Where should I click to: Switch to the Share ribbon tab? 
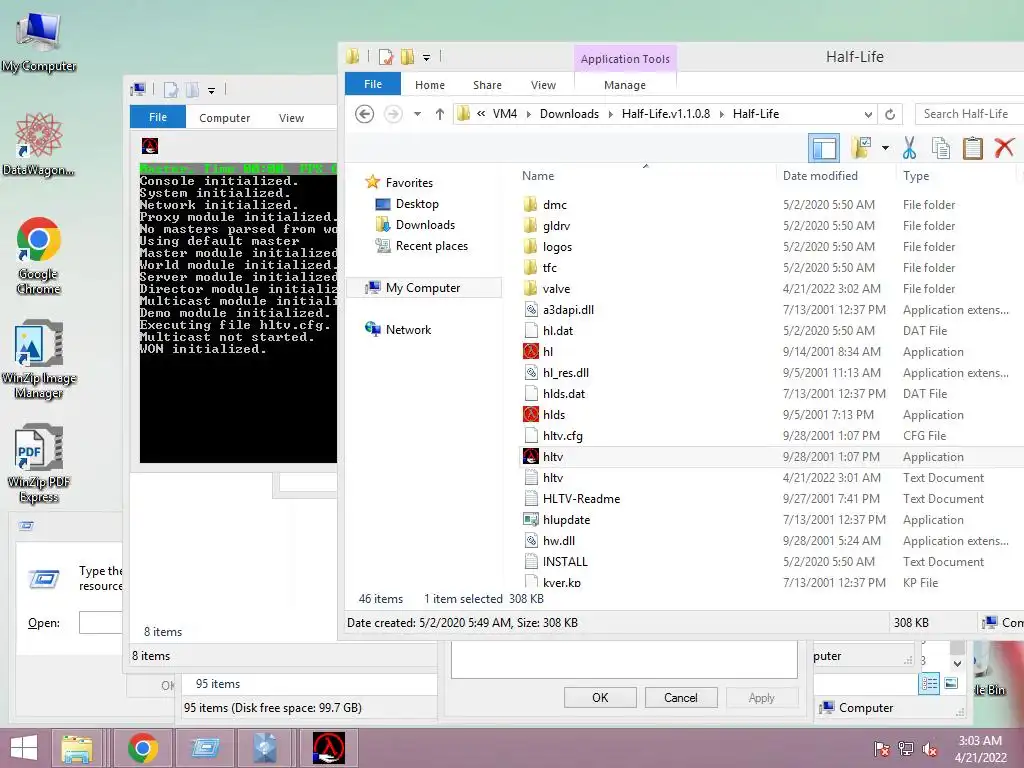pos(487,85)
